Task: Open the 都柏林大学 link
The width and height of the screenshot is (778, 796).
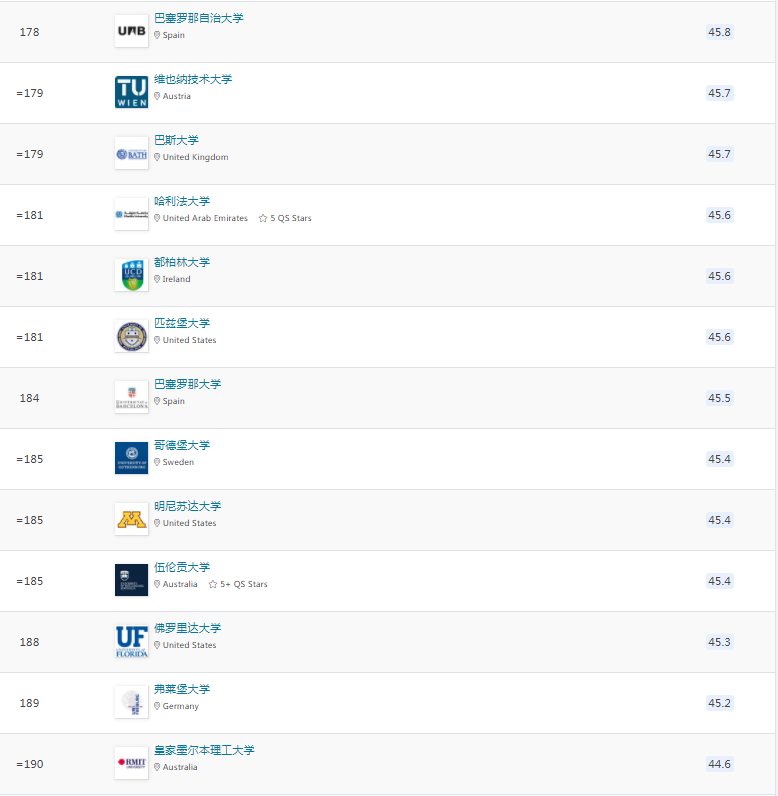Action: click(x=182, y=262)
